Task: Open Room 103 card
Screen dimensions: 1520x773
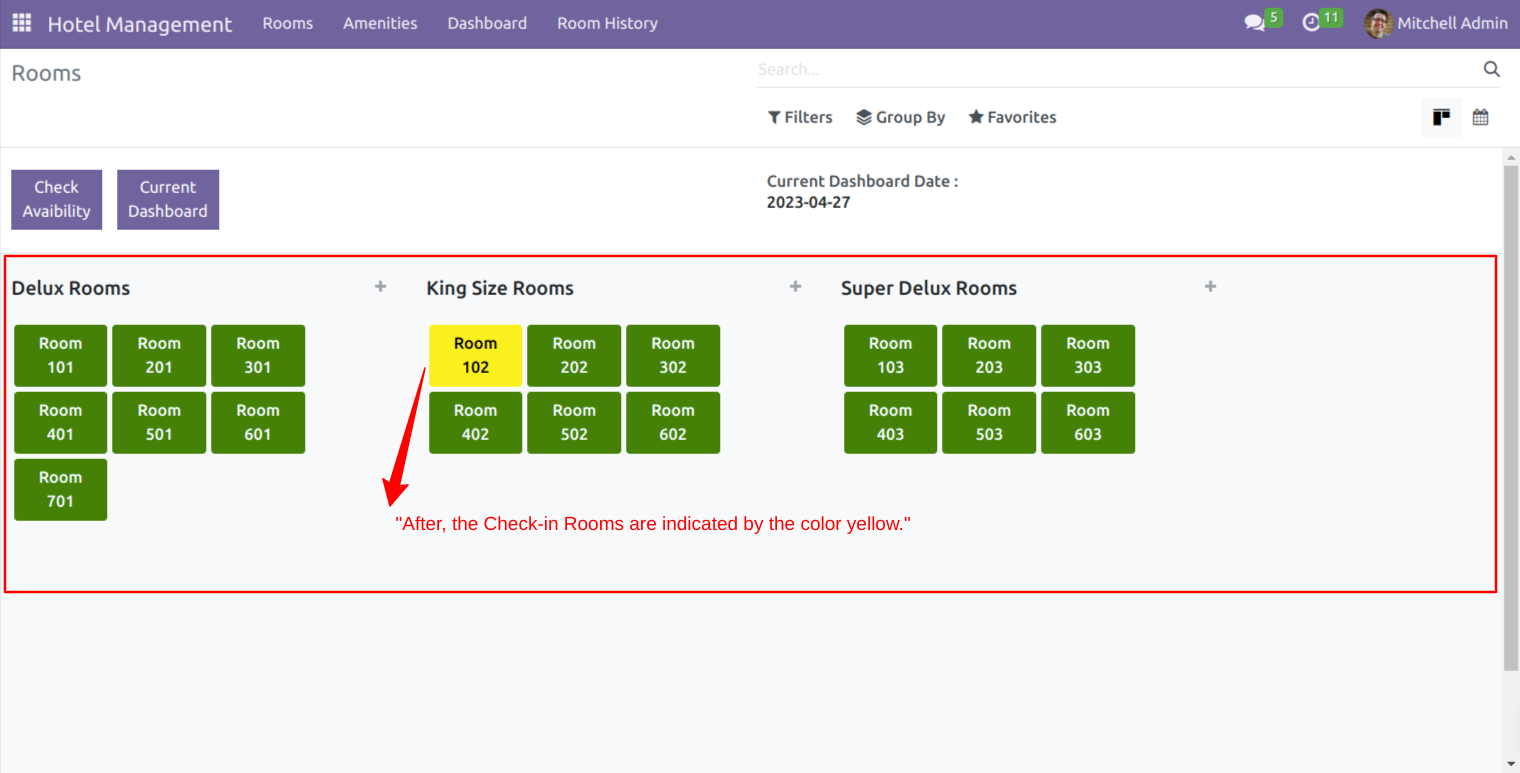Action: point(890,355)
